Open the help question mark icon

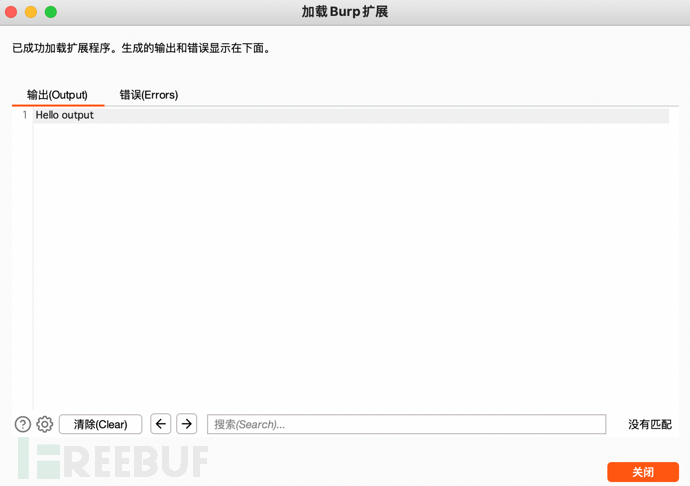pos(22,424)
